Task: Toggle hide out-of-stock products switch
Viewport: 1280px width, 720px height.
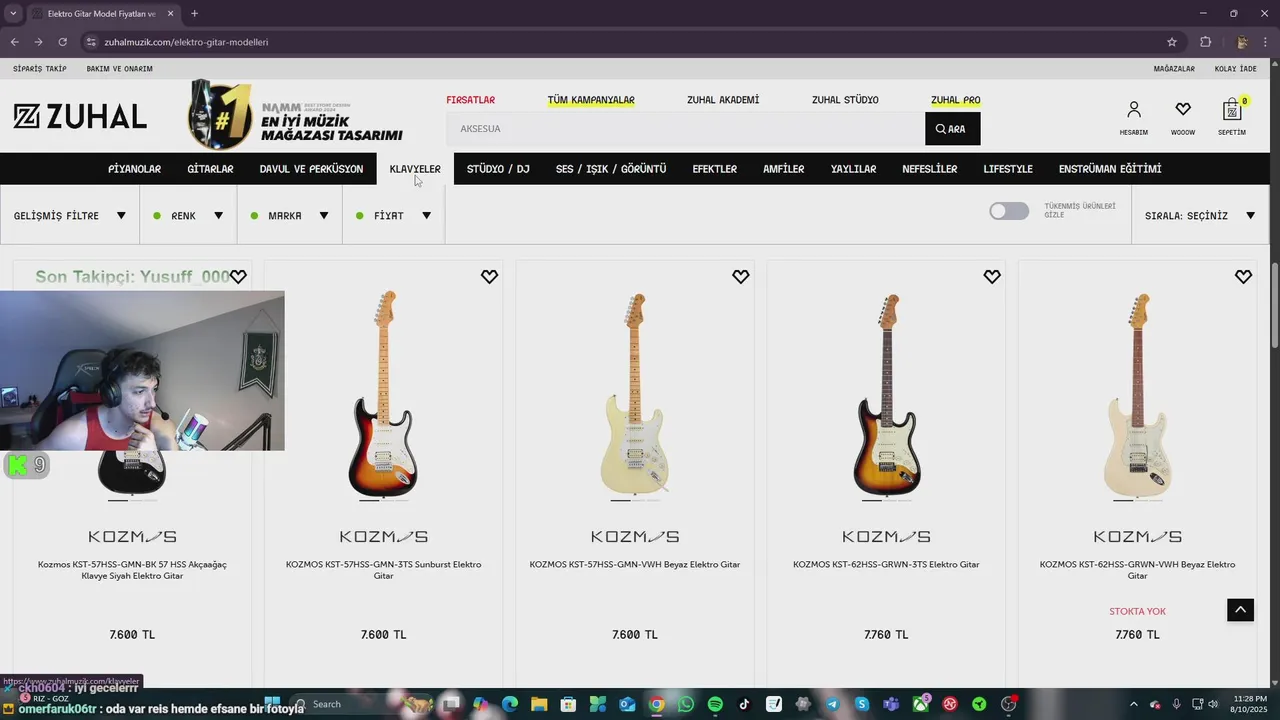Action: coord(1008,211)
